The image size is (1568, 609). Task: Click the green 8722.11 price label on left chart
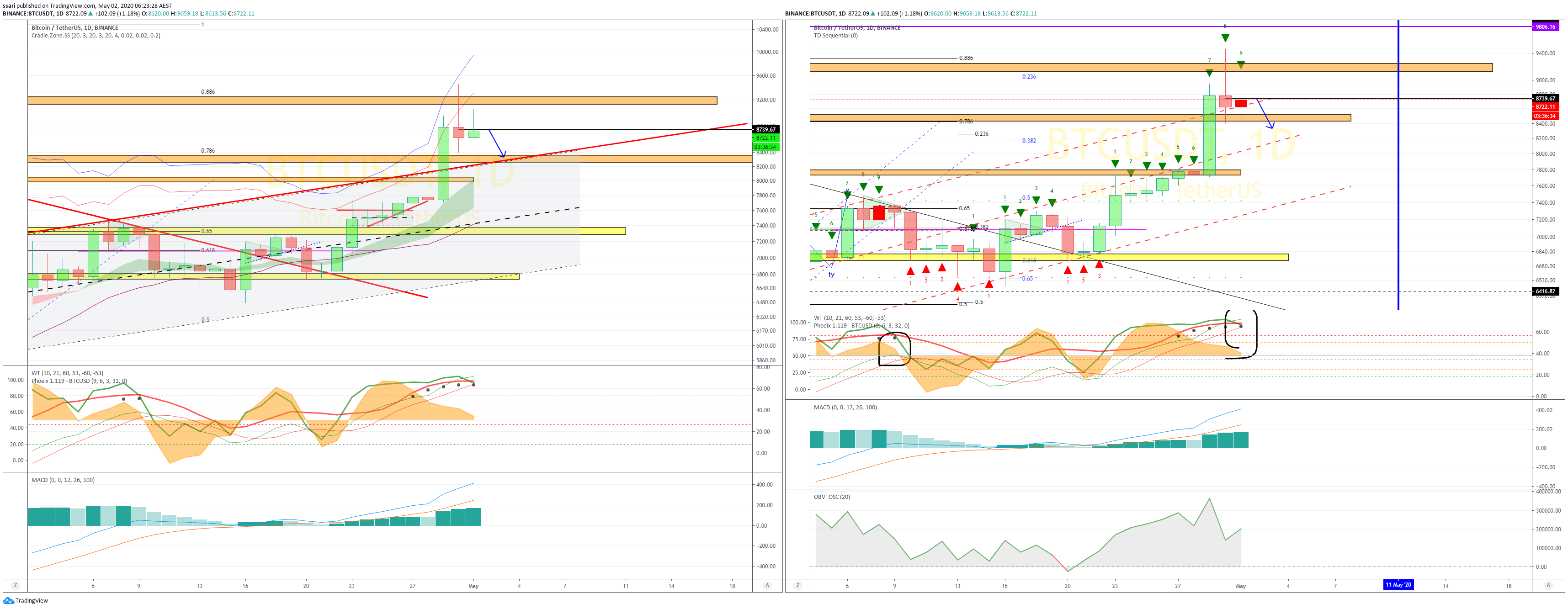coord(766,138)
